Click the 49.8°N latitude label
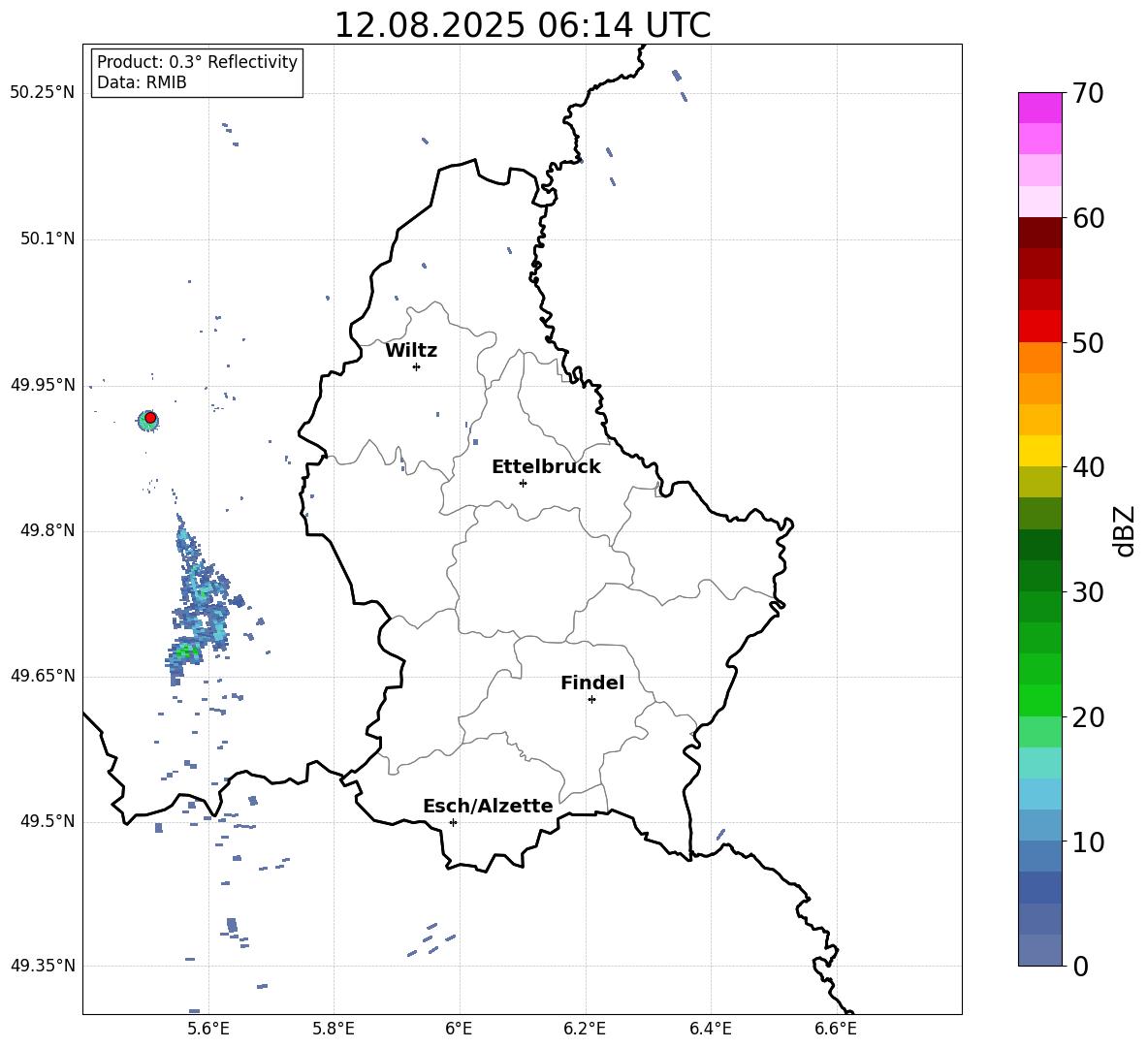 (48, 530)
